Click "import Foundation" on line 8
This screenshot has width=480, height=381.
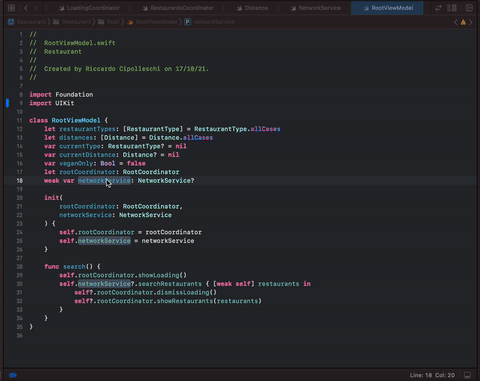click(x=61, y=95)
